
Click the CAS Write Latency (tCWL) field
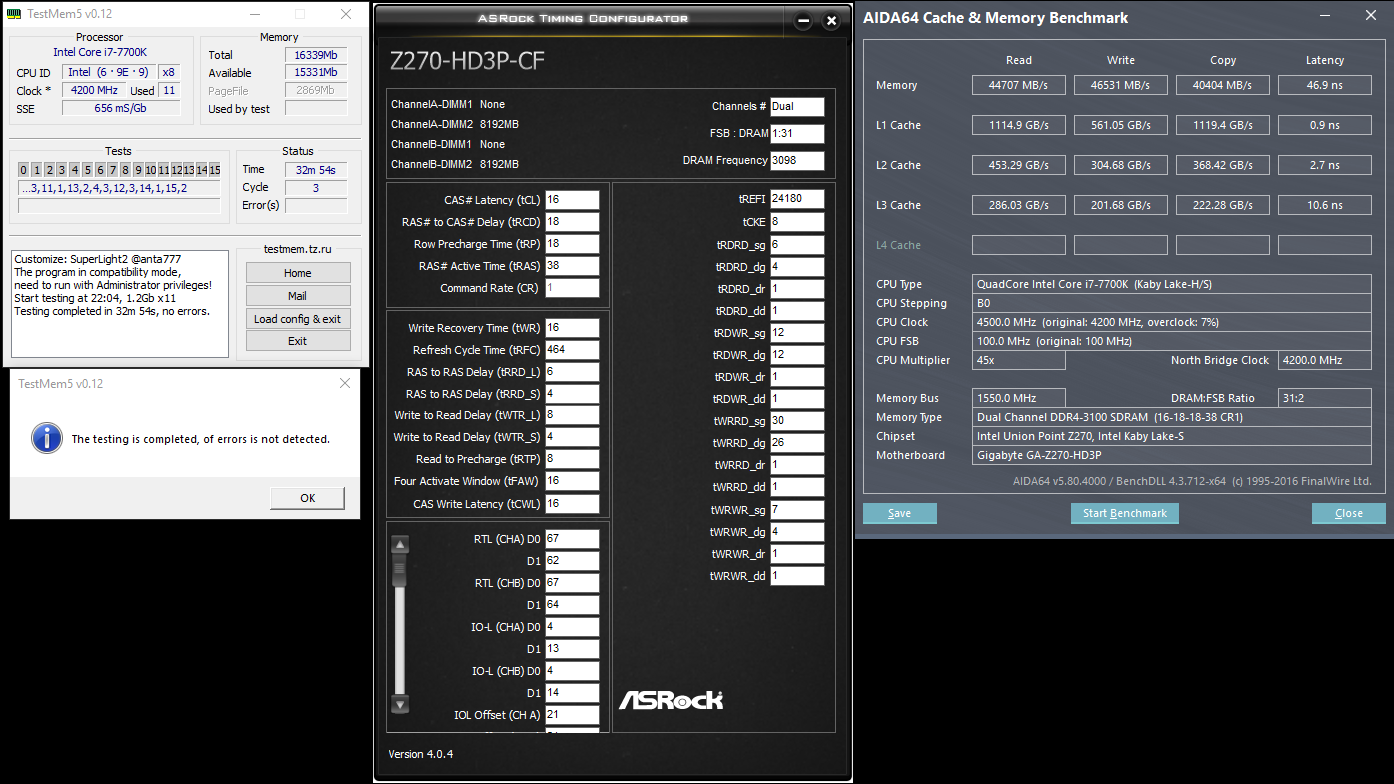coord(572,504)
